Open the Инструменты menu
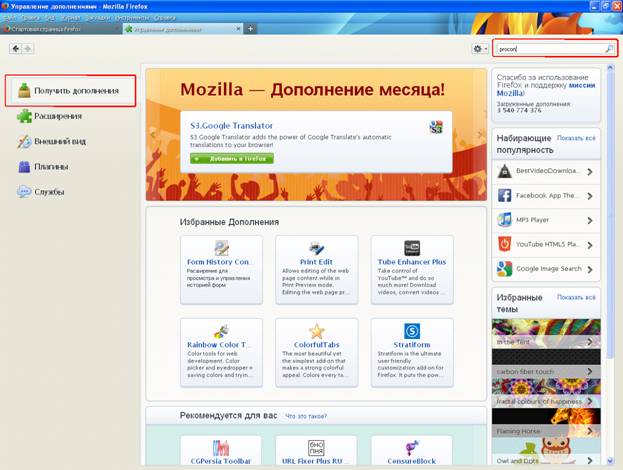The height and width of the screenshot is (470, 623). 132,17
